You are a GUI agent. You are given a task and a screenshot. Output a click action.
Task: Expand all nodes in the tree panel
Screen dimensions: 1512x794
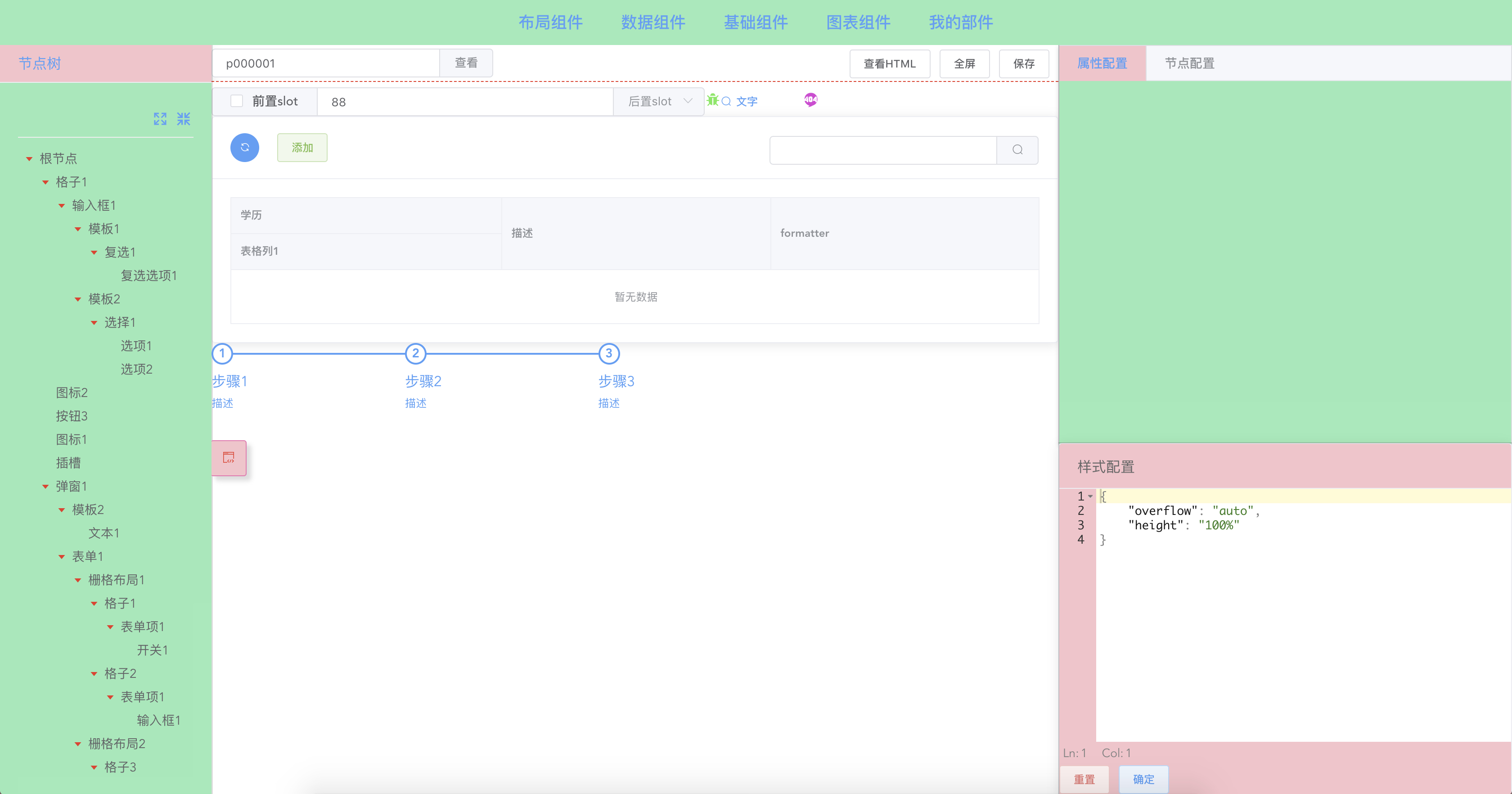point(160,119)
